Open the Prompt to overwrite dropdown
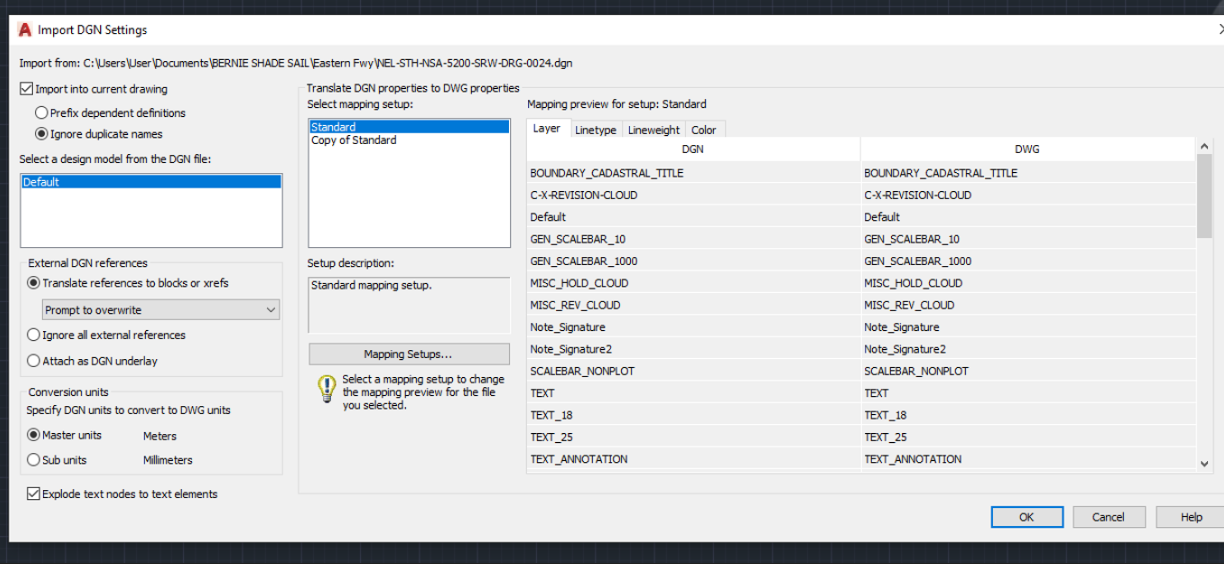Screen dimensions: 1224x564 click(x=161, y=310)
